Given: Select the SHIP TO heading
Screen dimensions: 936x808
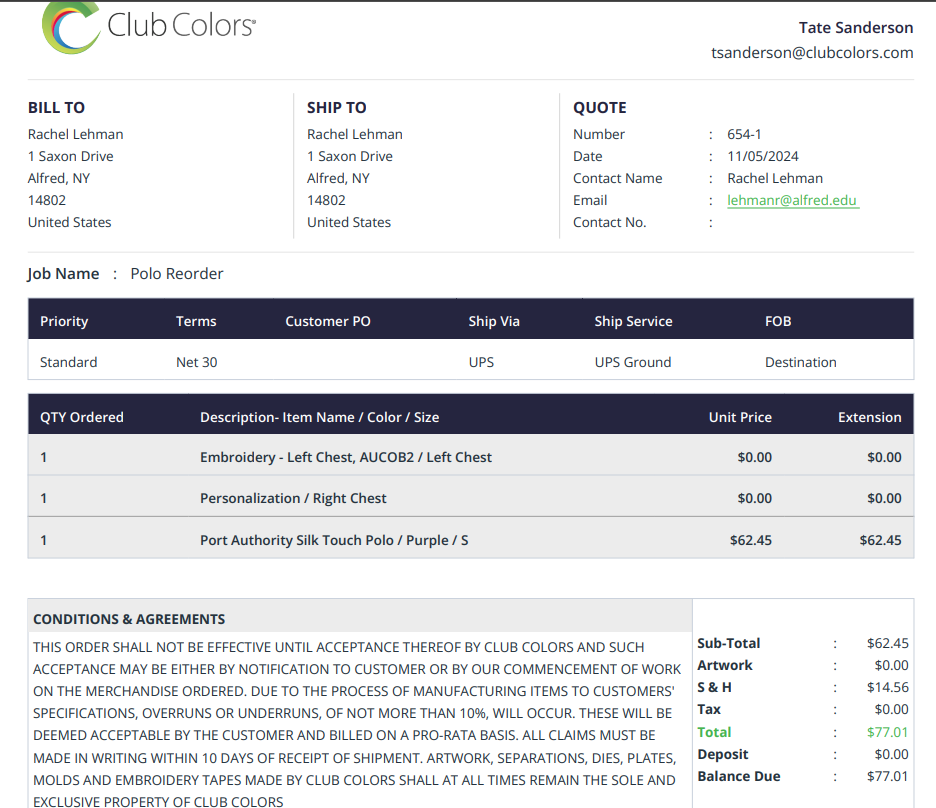Looking at the screenshot, I should (x=337, y=107).
